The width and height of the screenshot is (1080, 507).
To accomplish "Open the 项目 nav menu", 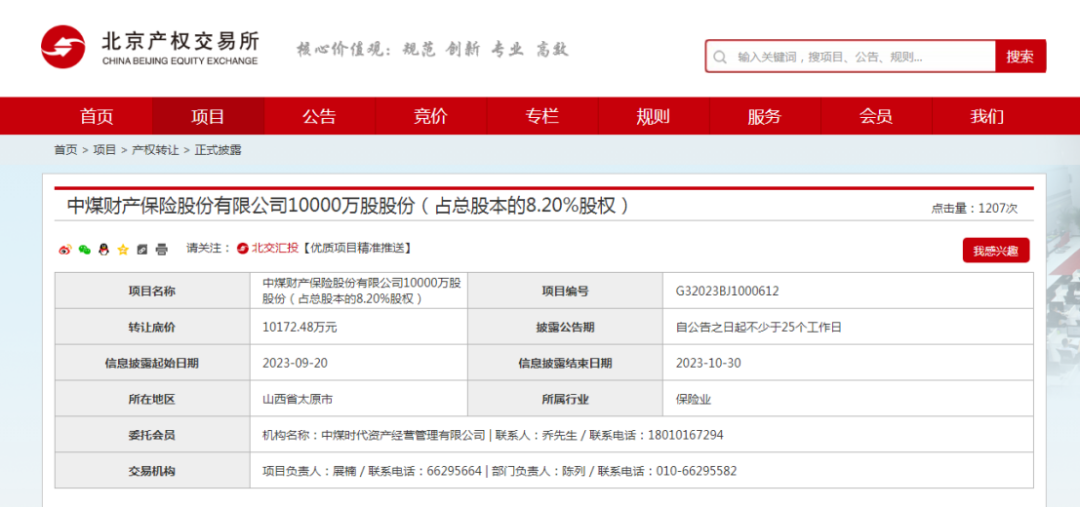I will [x=208, y=116].
